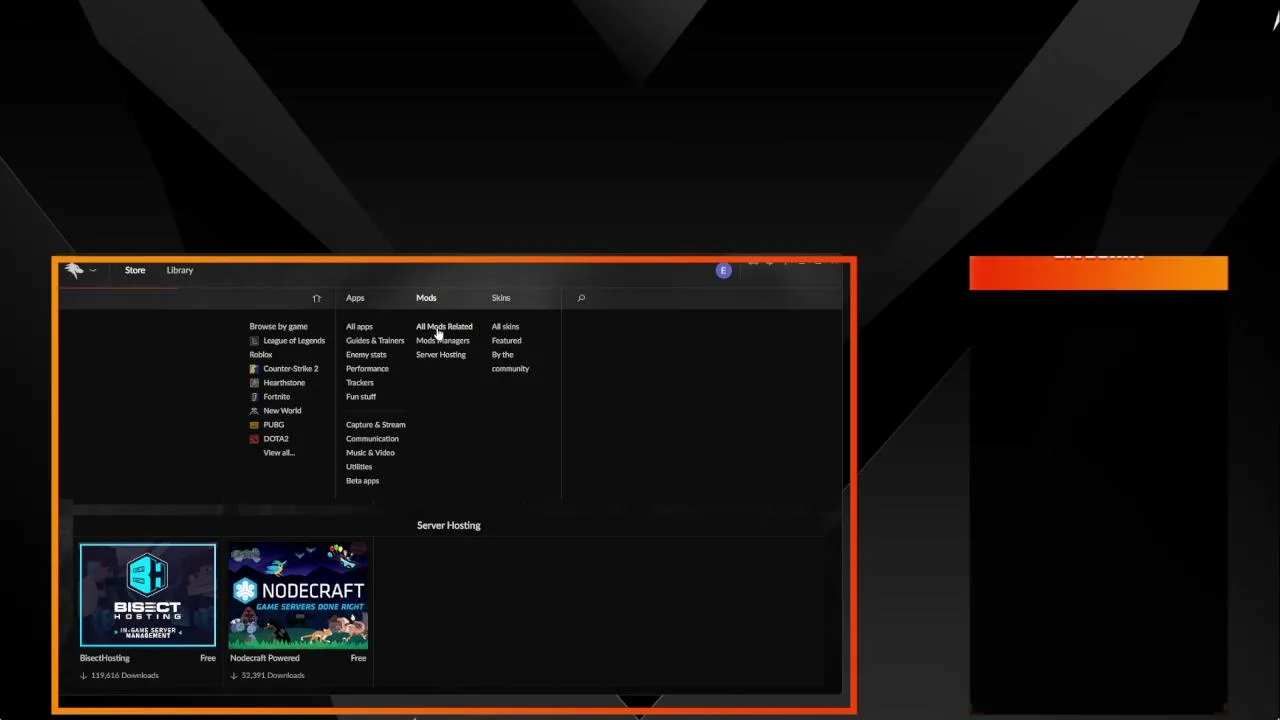
Task: Click the store home icon left of Apps
Action: coord(316,298)
